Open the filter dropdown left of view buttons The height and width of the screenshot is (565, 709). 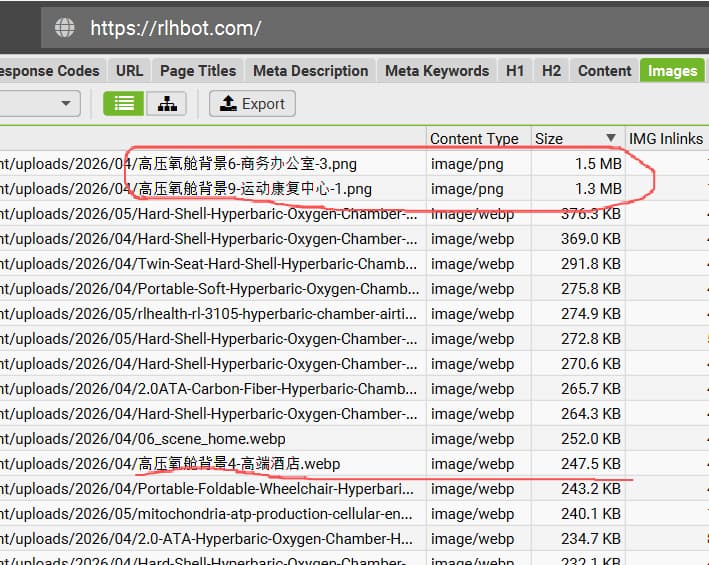[40, 104]
